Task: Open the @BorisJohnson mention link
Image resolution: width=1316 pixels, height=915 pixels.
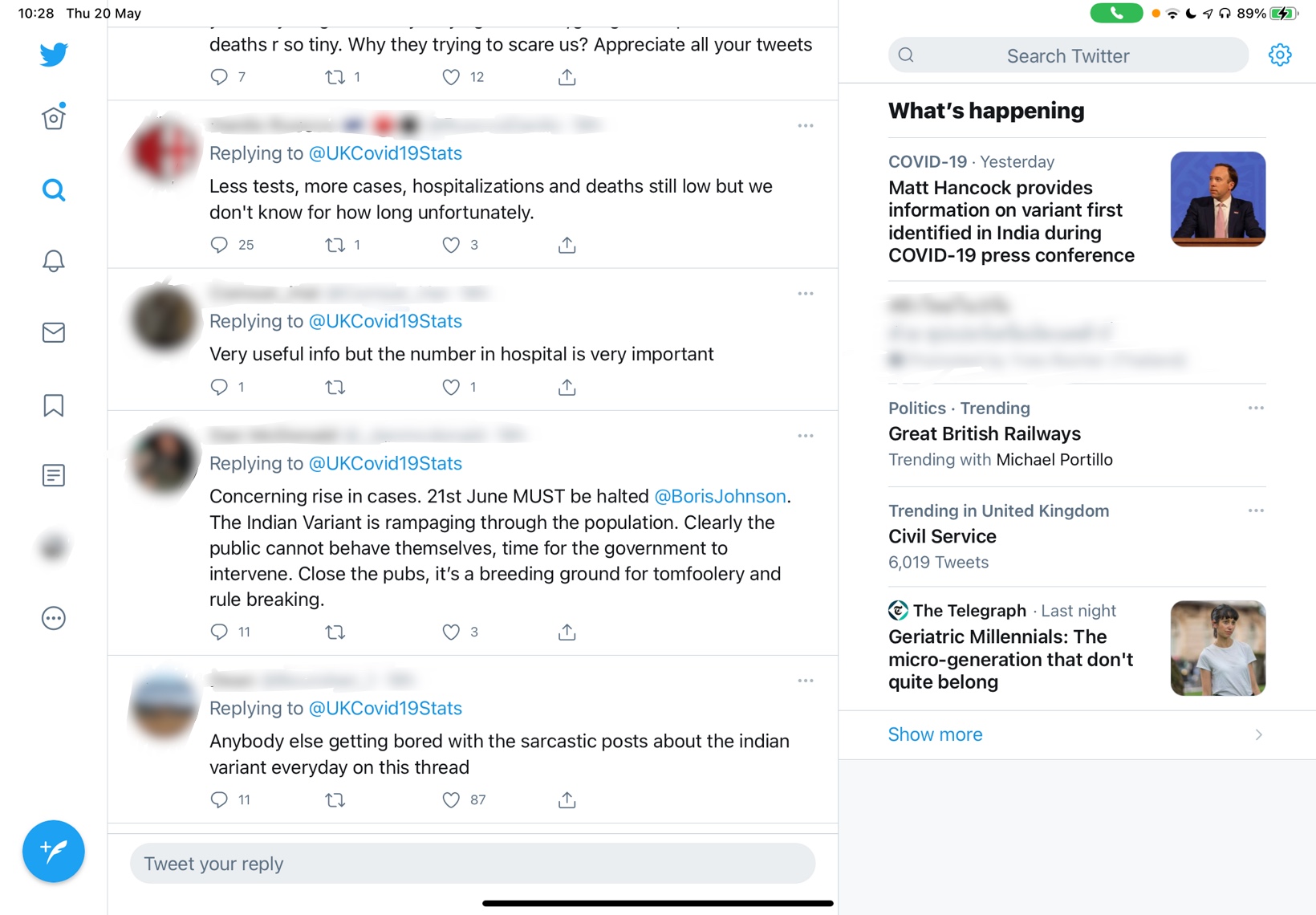Action: [720, 496]
